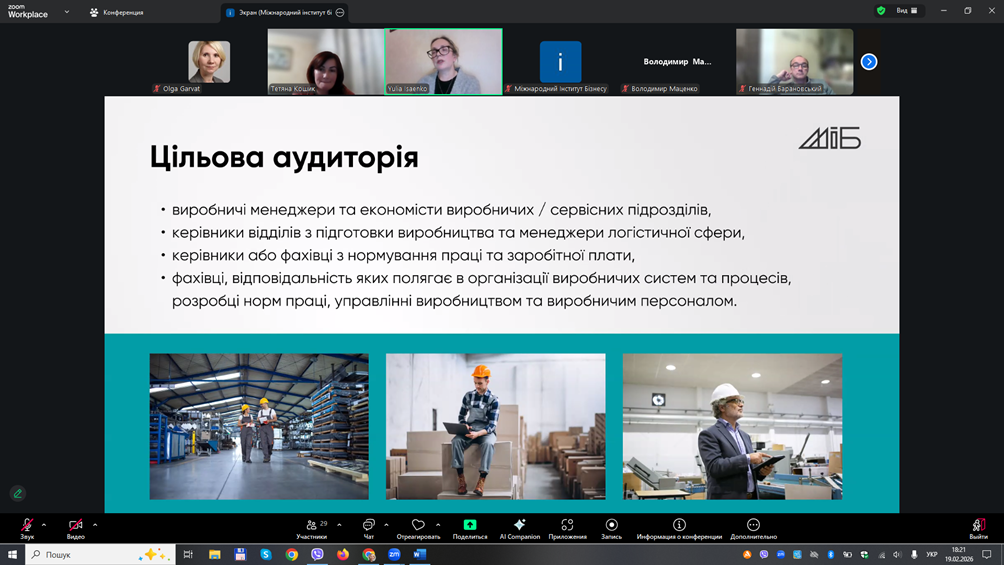Show Информация о конференции info
Image resolution: width=1004 pixels, height=565 pixels.
point(679,526)
